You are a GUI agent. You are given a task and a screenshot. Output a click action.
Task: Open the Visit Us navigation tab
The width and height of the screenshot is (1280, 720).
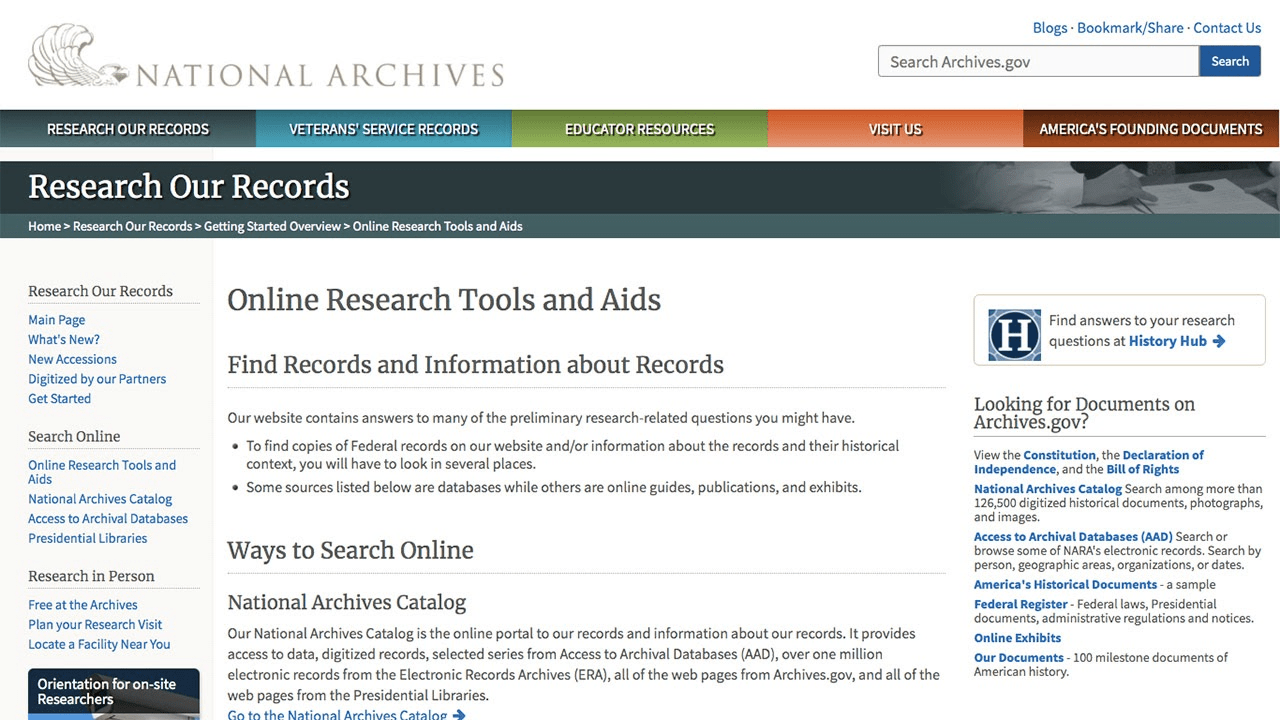pyautogui.click(x=895, y=129)
